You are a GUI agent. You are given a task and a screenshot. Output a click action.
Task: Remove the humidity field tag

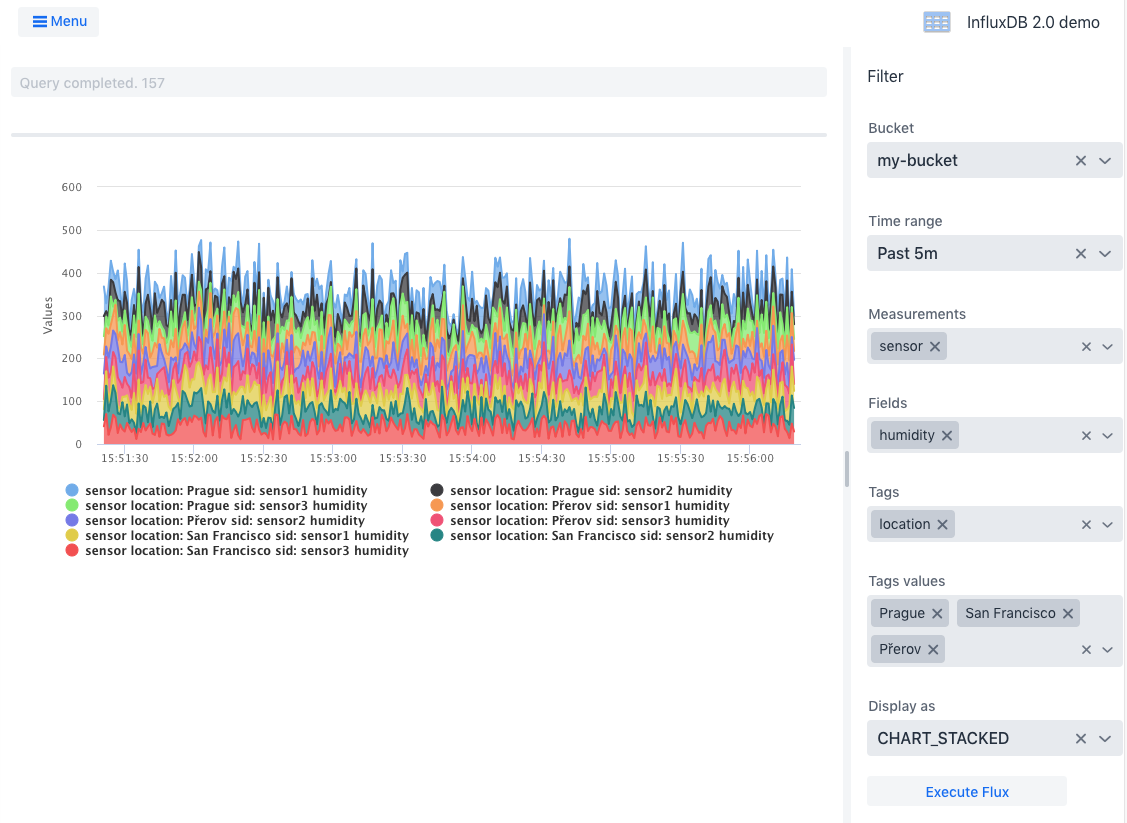tap(947, 436)
